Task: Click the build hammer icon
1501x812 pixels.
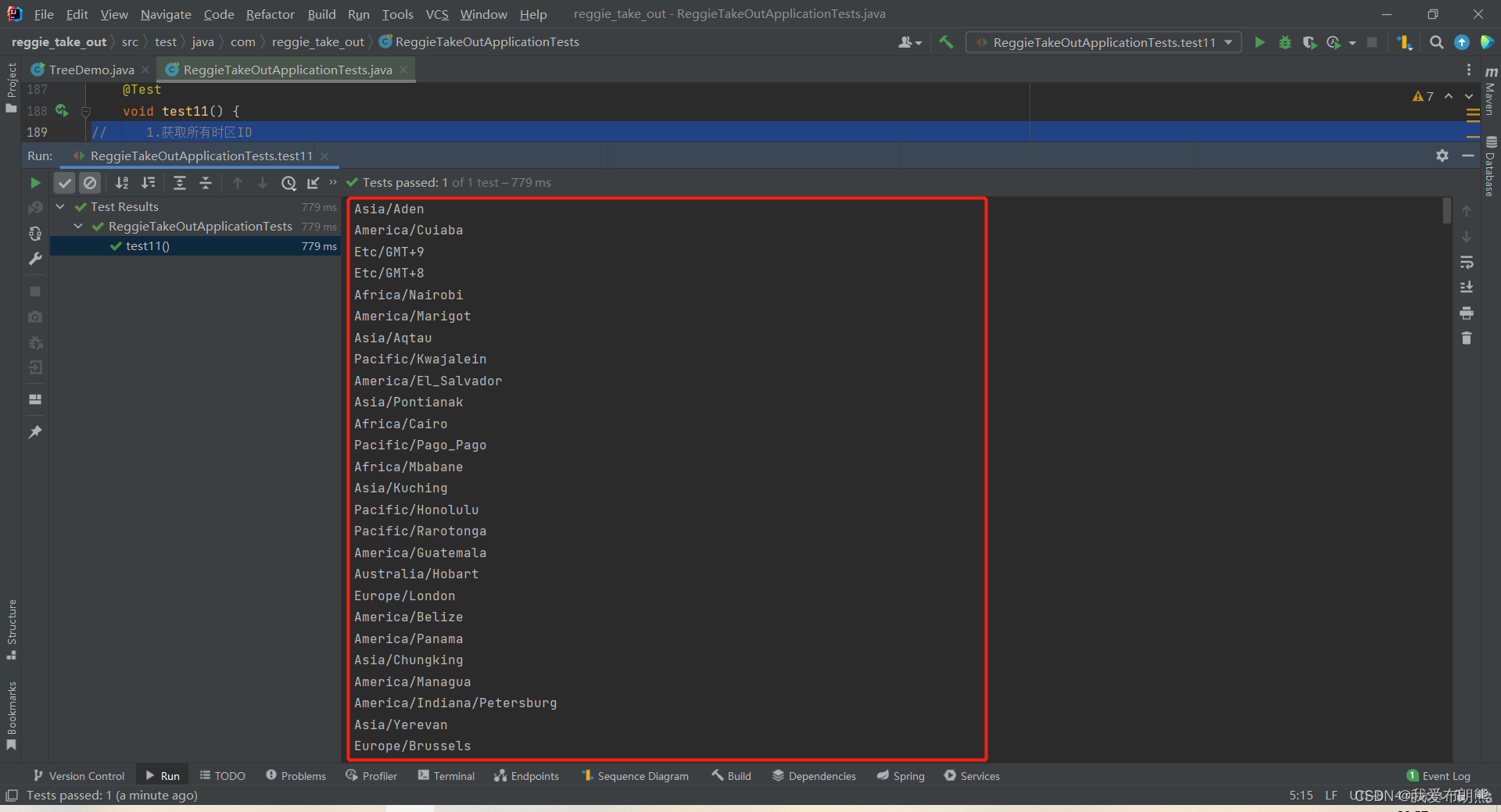Action: [946, 42]
